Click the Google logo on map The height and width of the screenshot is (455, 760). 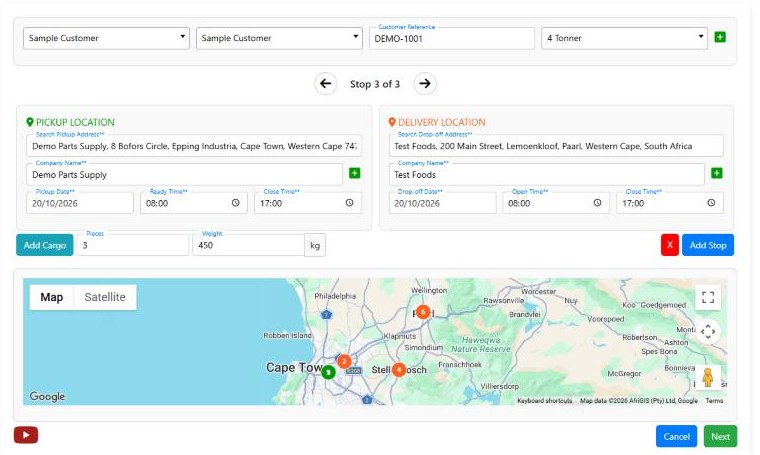tap(47, 396)
